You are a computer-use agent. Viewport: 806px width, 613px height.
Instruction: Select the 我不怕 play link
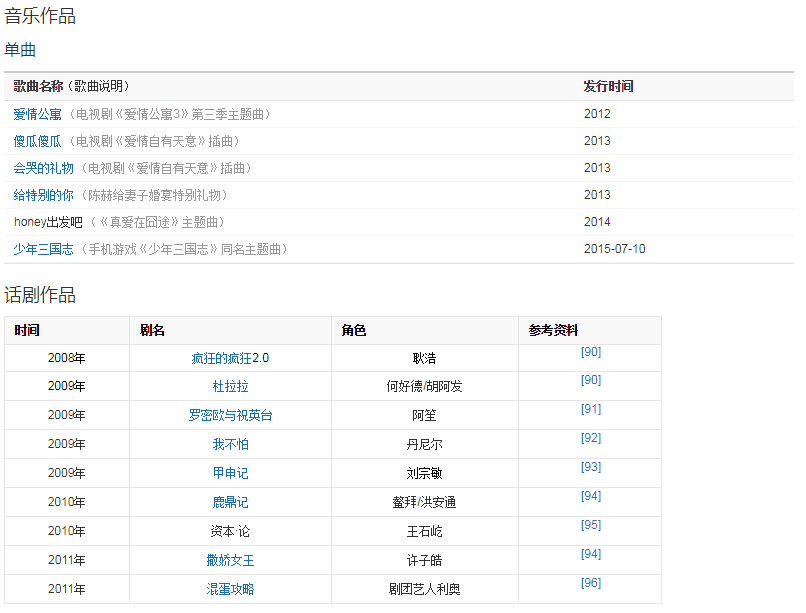(230, 444)
